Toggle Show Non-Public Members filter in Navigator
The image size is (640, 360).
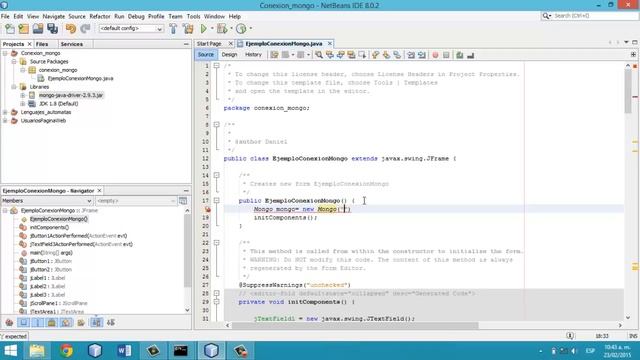tap(52, 322)
